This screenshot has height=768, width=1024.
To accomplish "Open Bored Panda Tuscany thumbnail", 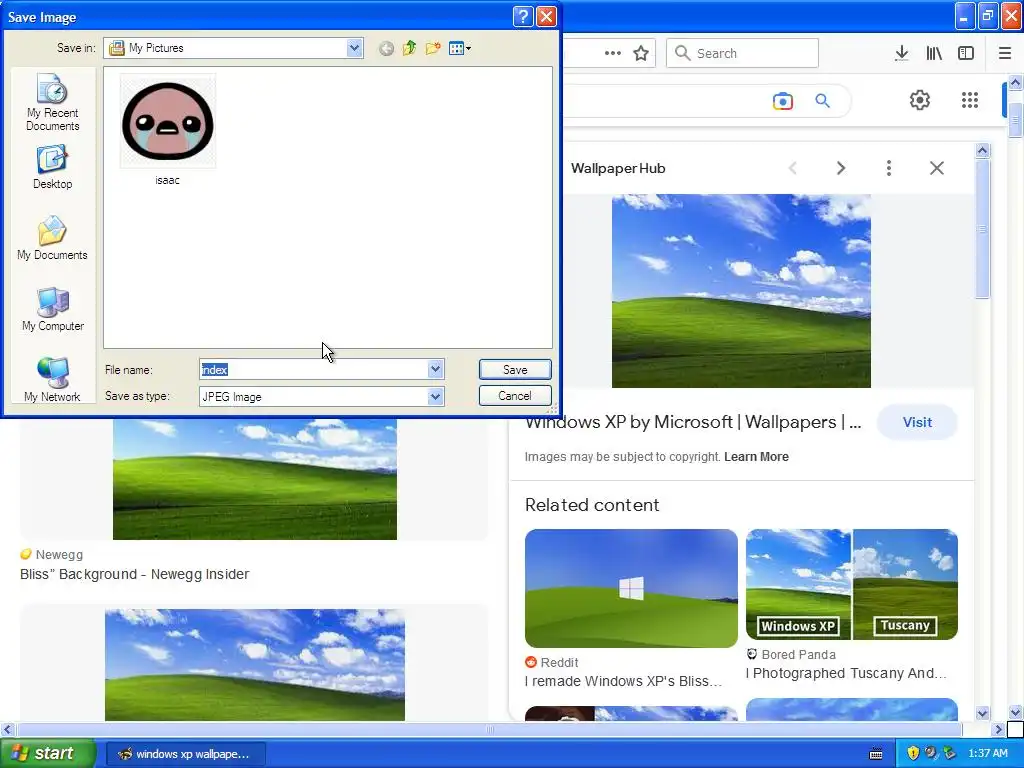I will [x=852, y=584].
